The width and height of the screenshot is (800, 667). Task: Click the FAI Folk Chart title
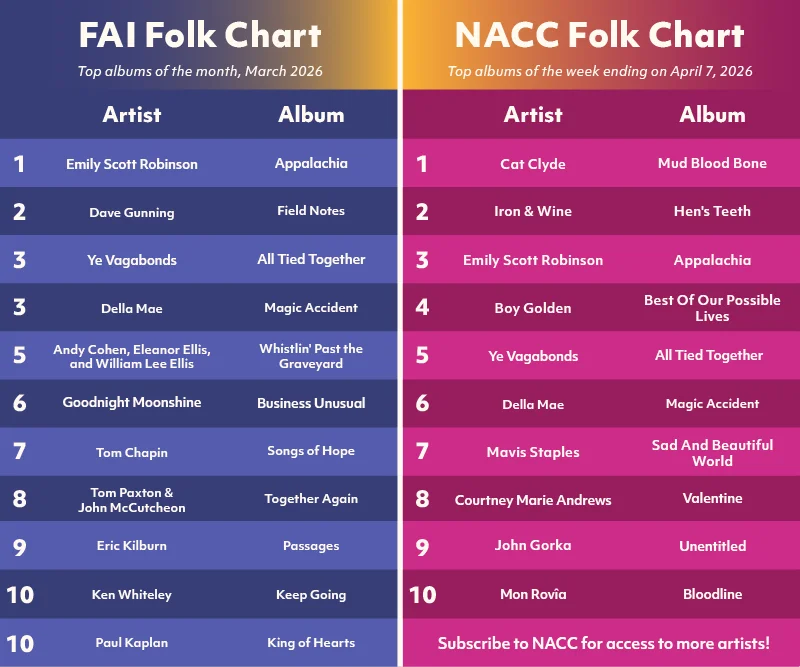point(200,36)
